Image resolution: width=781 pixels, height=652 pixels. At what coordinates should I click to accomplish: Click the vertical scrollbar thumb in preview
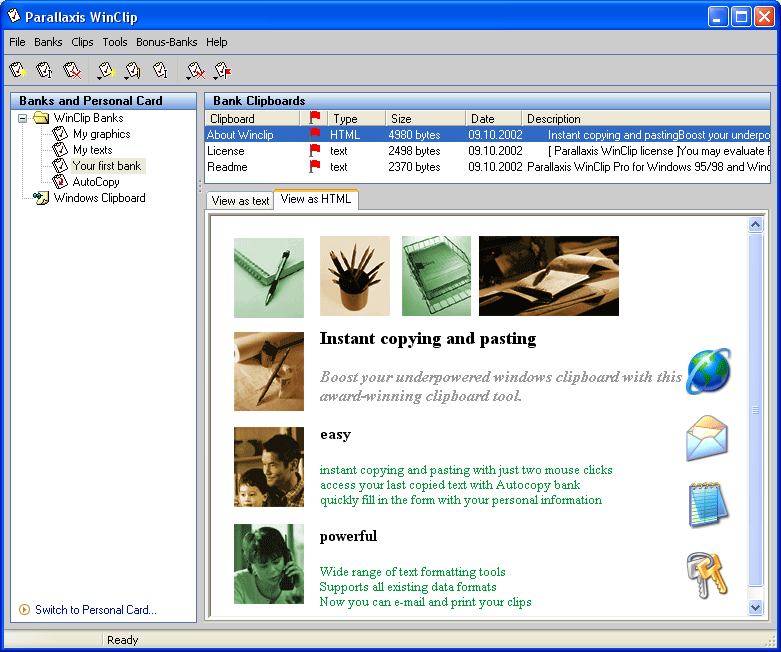coord(756,410)
